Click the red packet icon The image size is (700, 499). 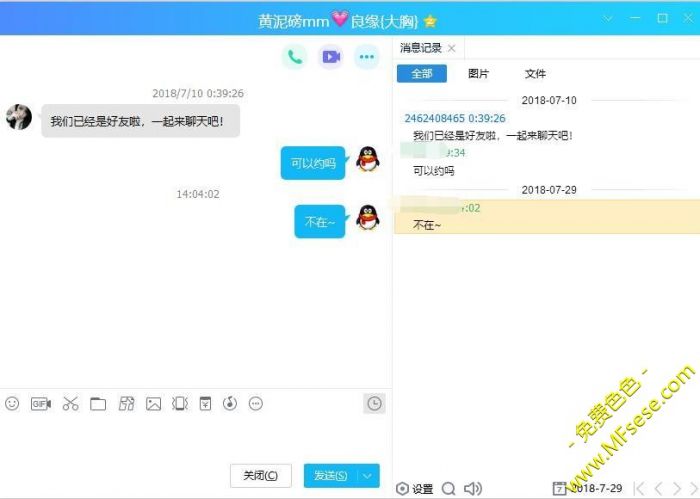tap(205, 404)
